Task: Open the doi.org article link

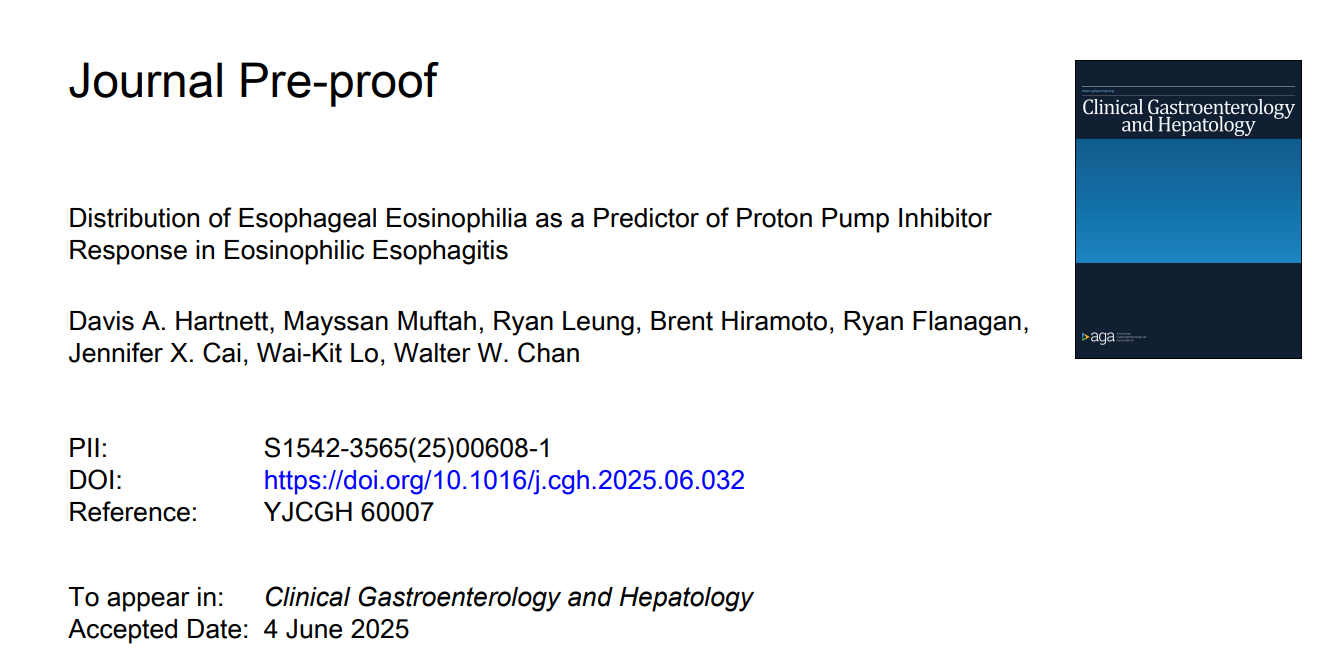Action: click(x=504, y=480)
